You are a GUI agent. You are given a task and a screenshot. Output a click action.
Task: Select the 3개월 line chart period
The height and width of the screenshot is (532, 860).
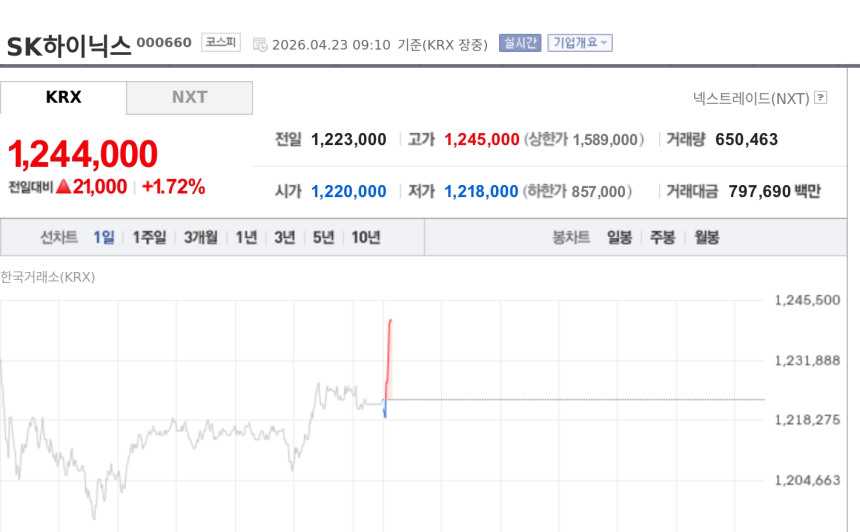tap(201, 238)
